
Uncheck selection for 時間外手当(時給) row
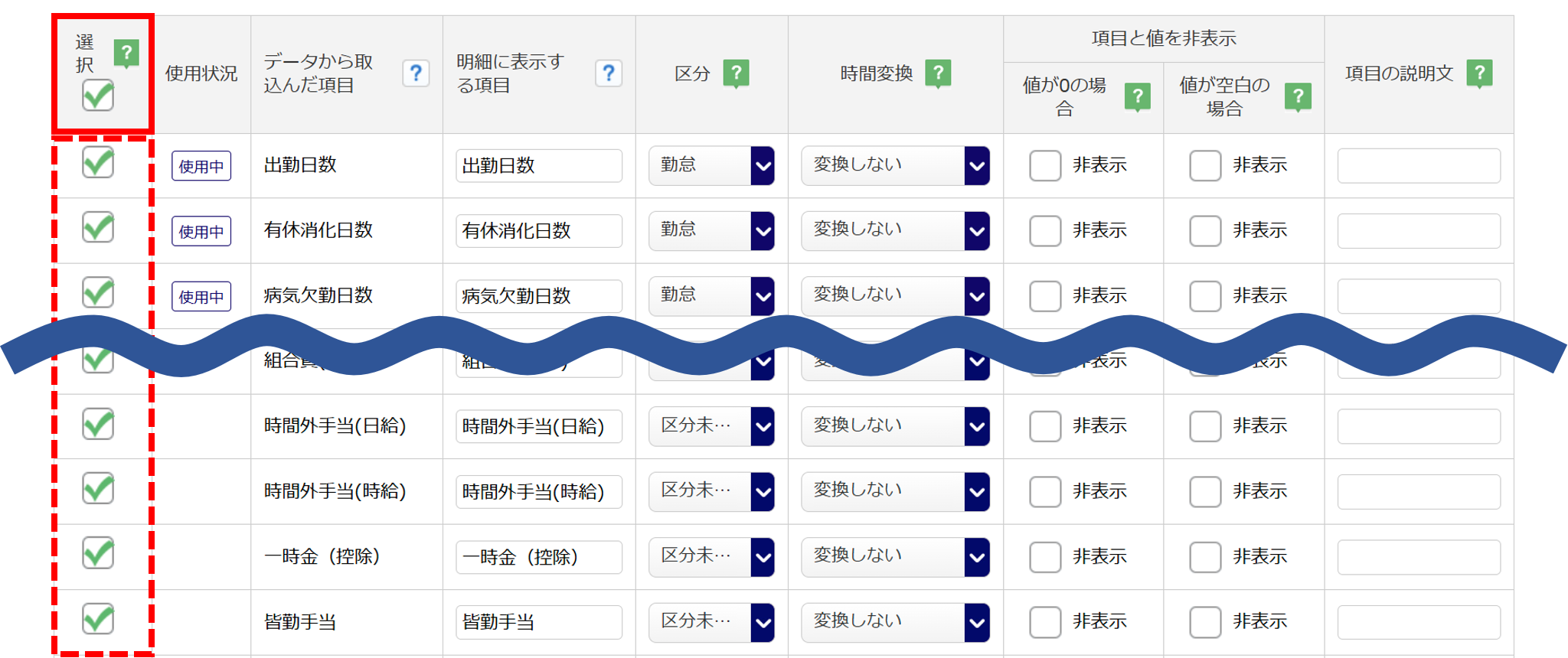coord(98,488)
